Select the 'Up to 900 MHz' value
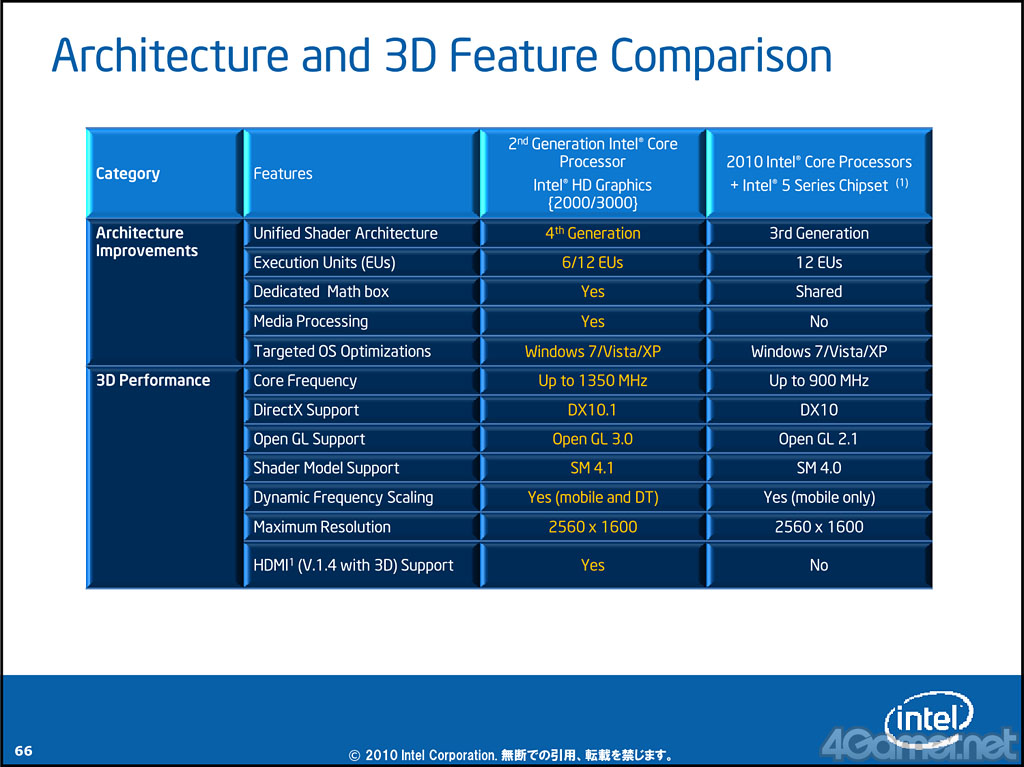 pyautogui.click(x=819, y=381)
